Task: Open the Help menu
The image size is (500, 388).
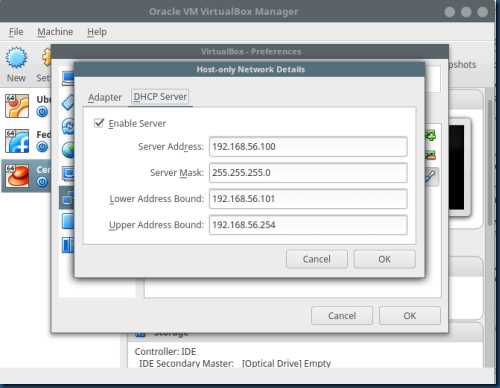Action: tap(97, 32)
